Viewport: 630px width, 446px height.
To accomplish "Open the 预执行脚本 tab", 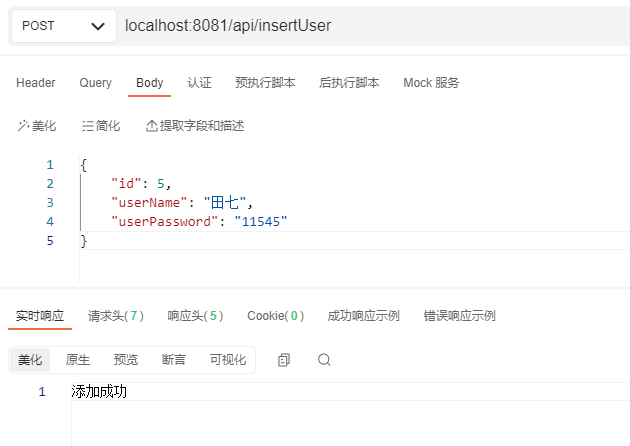I will pos(265,83).
